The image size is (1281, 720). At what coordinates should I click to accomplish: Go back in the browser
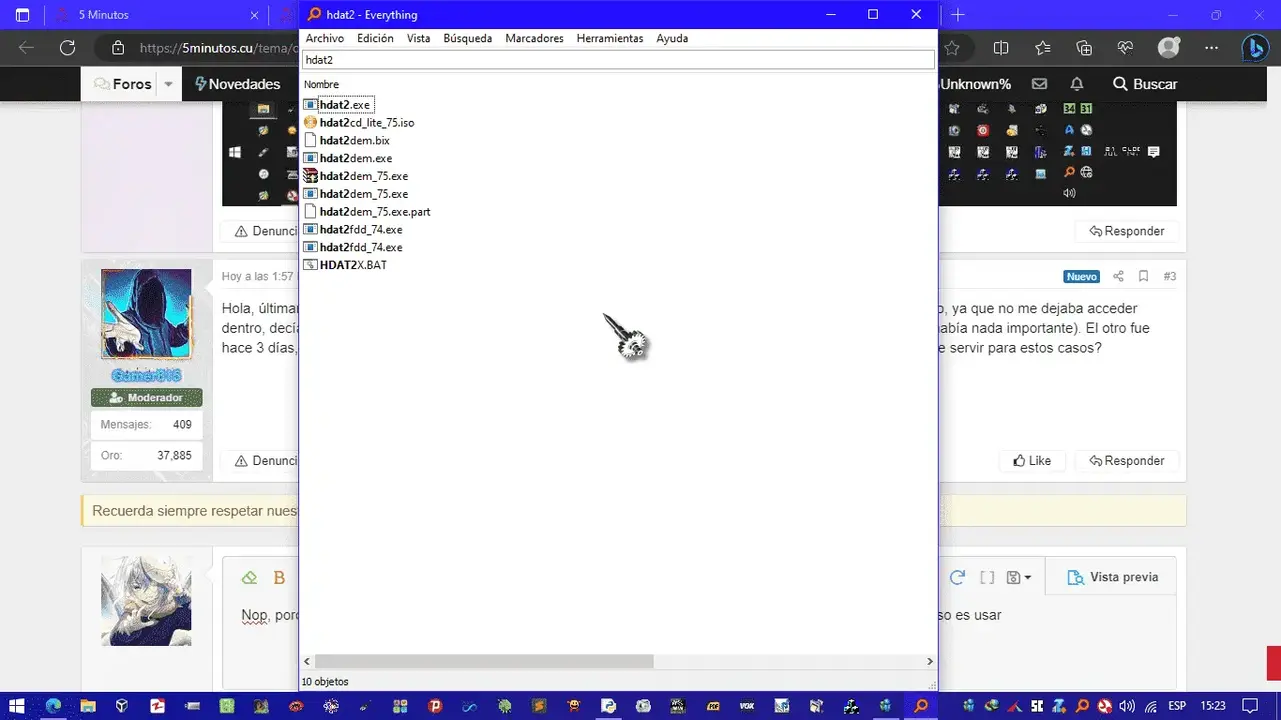(x=26, y=47)
